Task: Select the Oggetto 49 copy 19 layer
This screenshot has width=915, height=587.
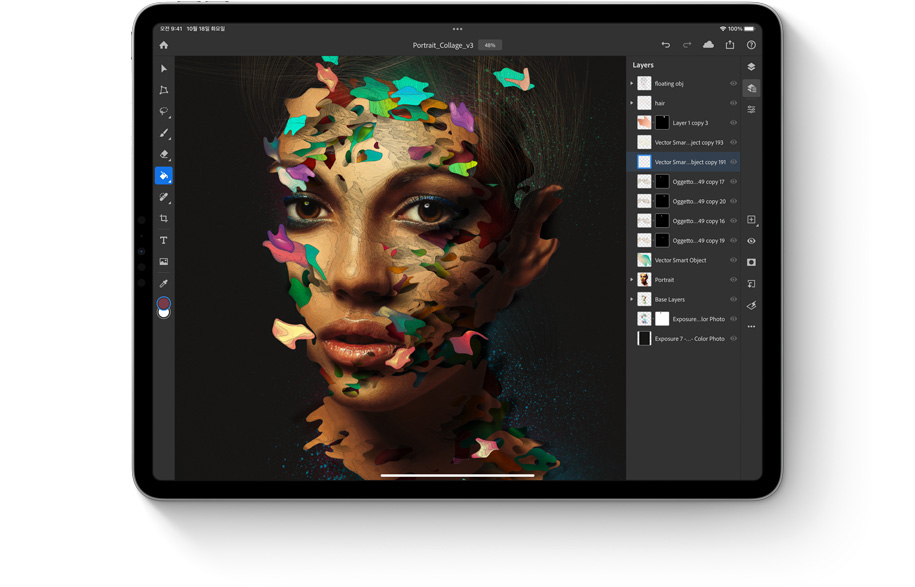Action: pos(683,240)
